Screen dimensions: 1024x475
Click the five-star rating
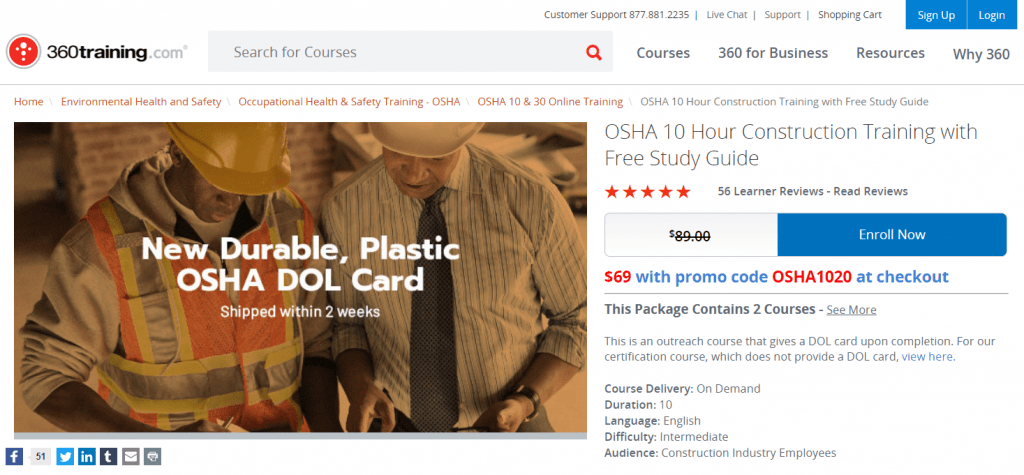tap(647, 191)
